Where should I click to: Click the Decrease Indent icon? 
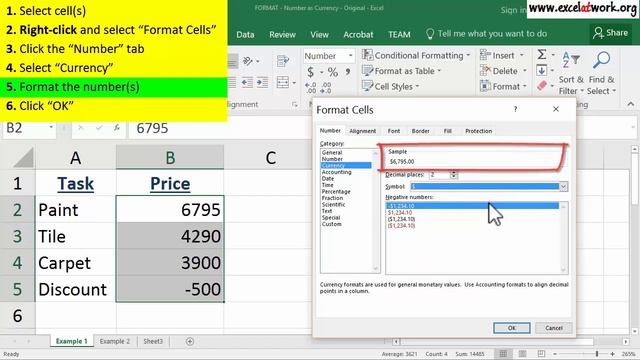tap(247, 82)
